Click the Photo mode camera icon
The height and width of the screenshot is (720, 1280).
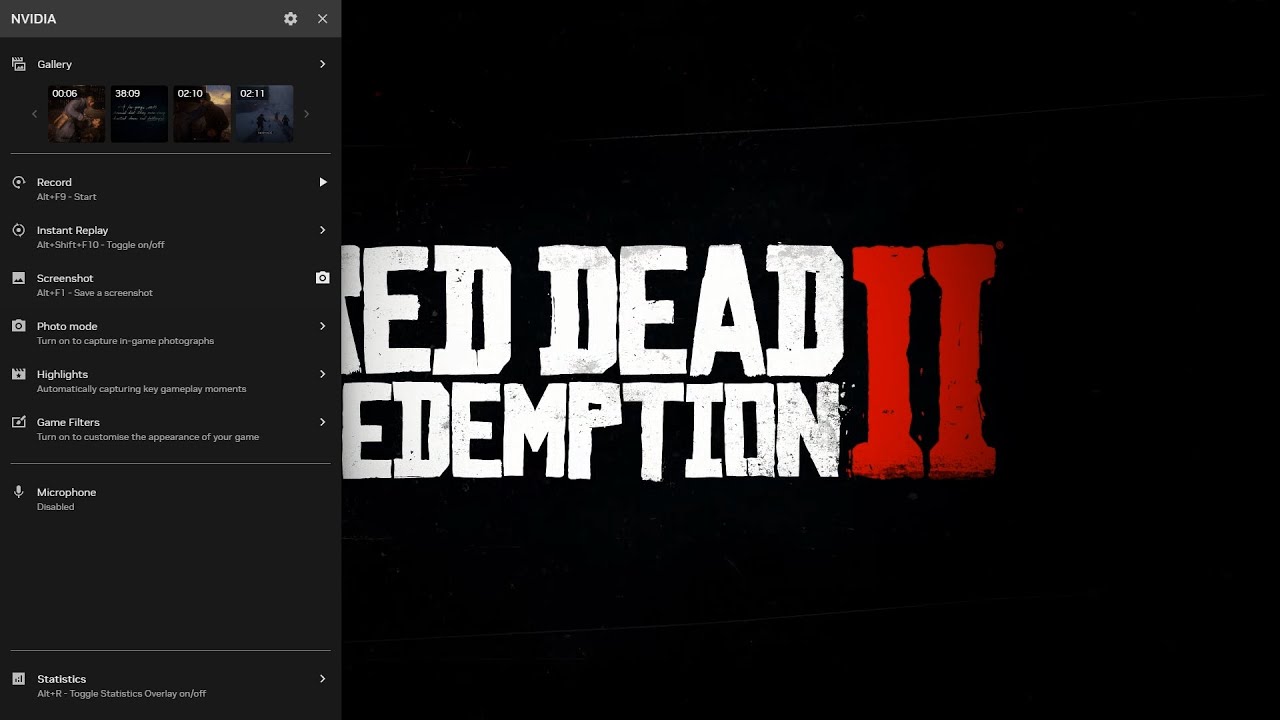[x=18, y=326]
